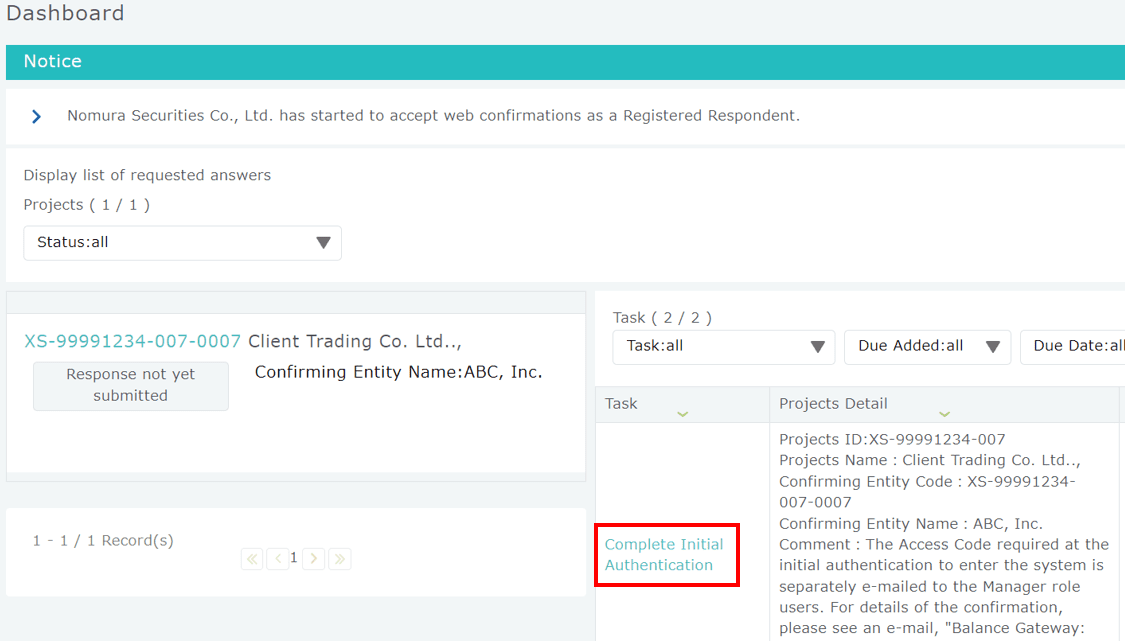Open project XS-99991234-007-0007 link
The width and height of the screenshot is (1125, 643).
[x=132, y=342]
